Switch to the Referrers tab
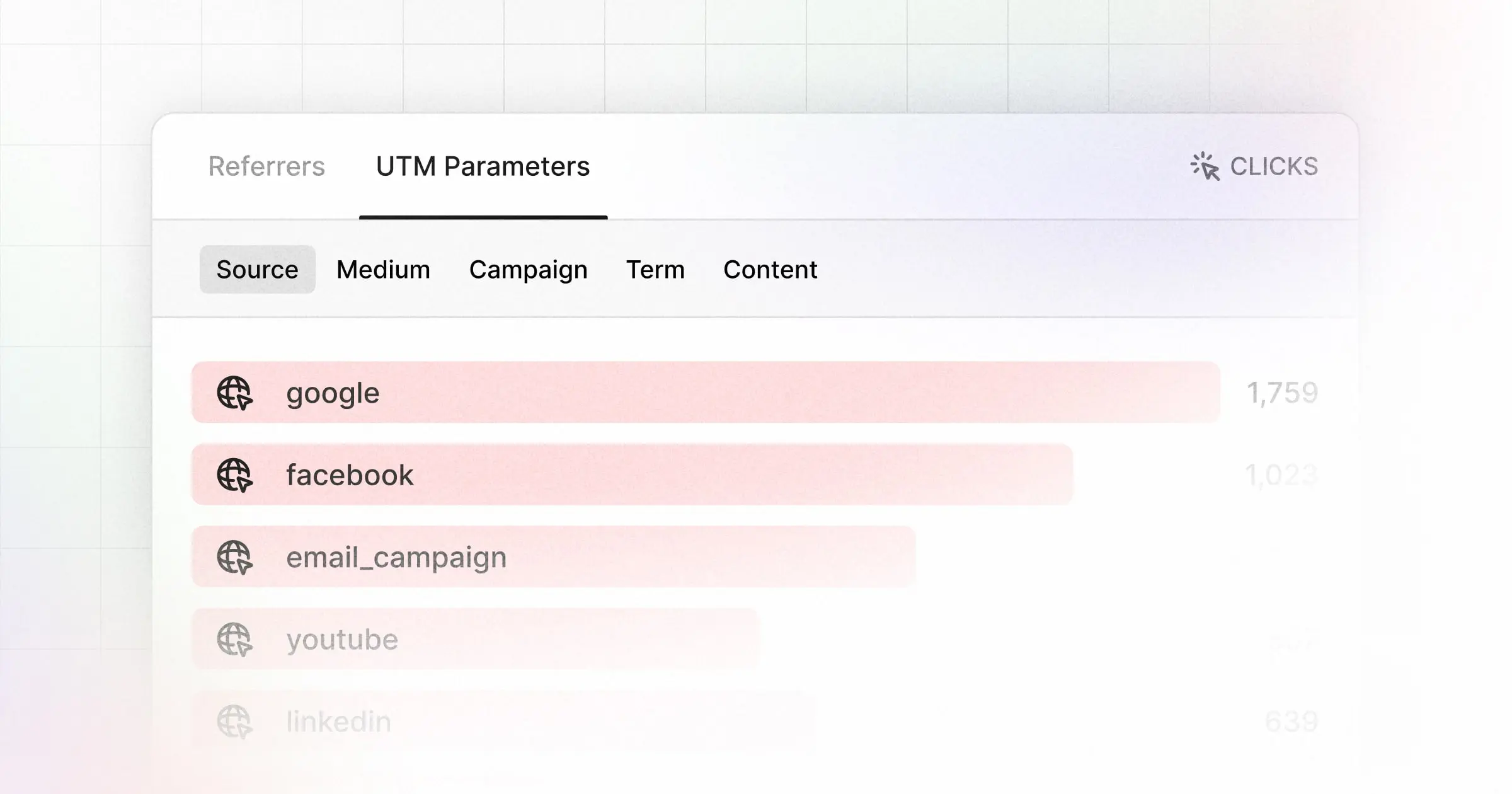1512x794 pixels. [x=266, y=166]
